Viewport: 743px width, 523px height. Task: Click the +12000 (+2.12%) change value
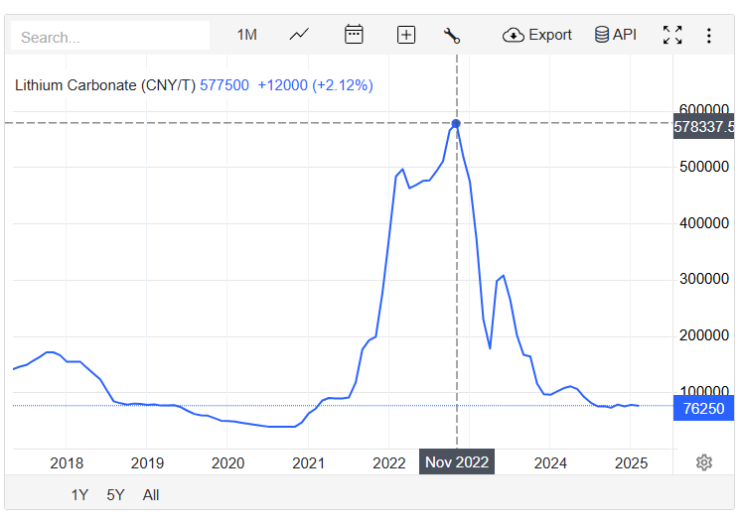pos(315,85)
